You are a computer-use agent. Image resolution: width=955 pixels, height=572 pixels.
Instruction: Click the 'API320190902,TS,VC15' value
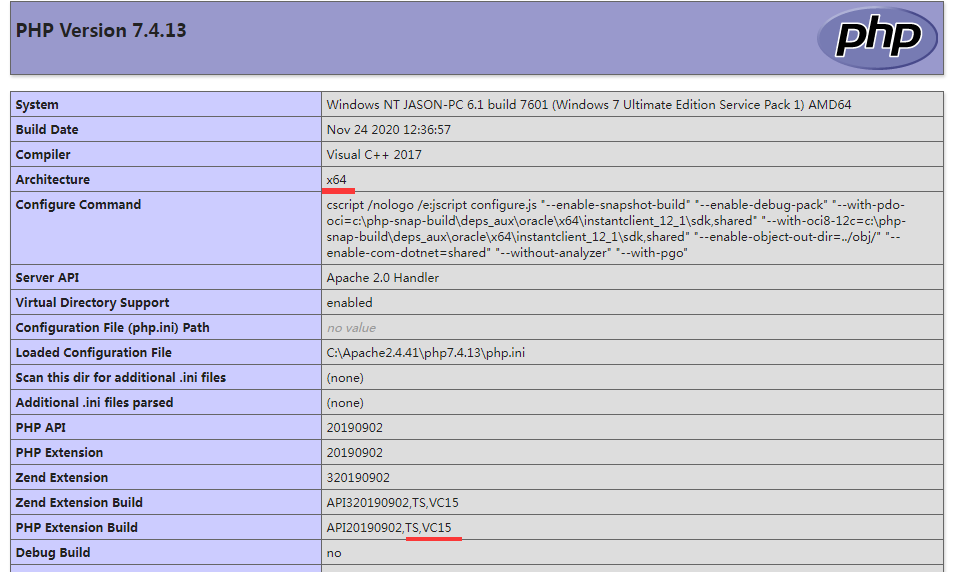[392, 503]
